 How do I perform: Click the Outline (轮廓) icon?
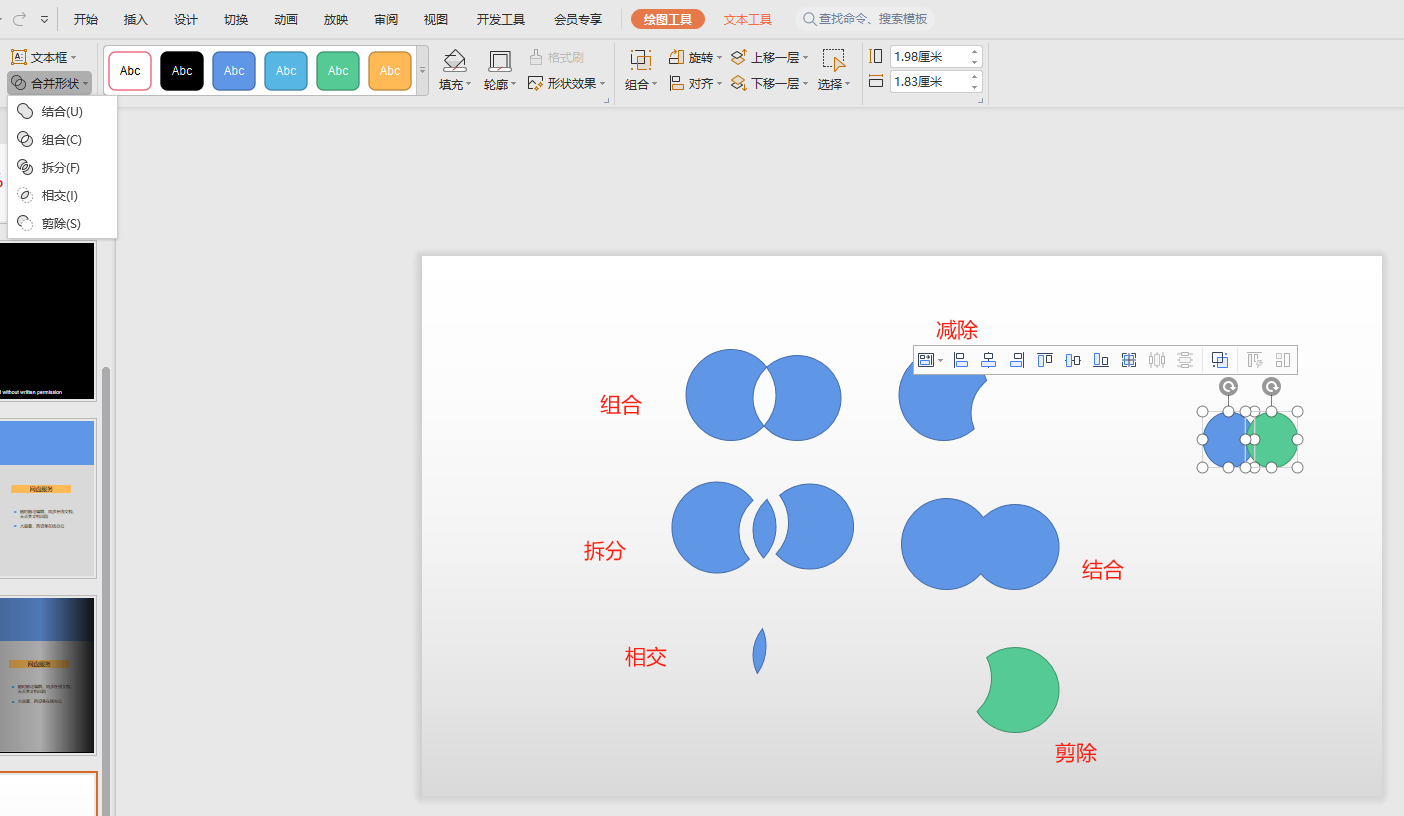click(499, 60)
